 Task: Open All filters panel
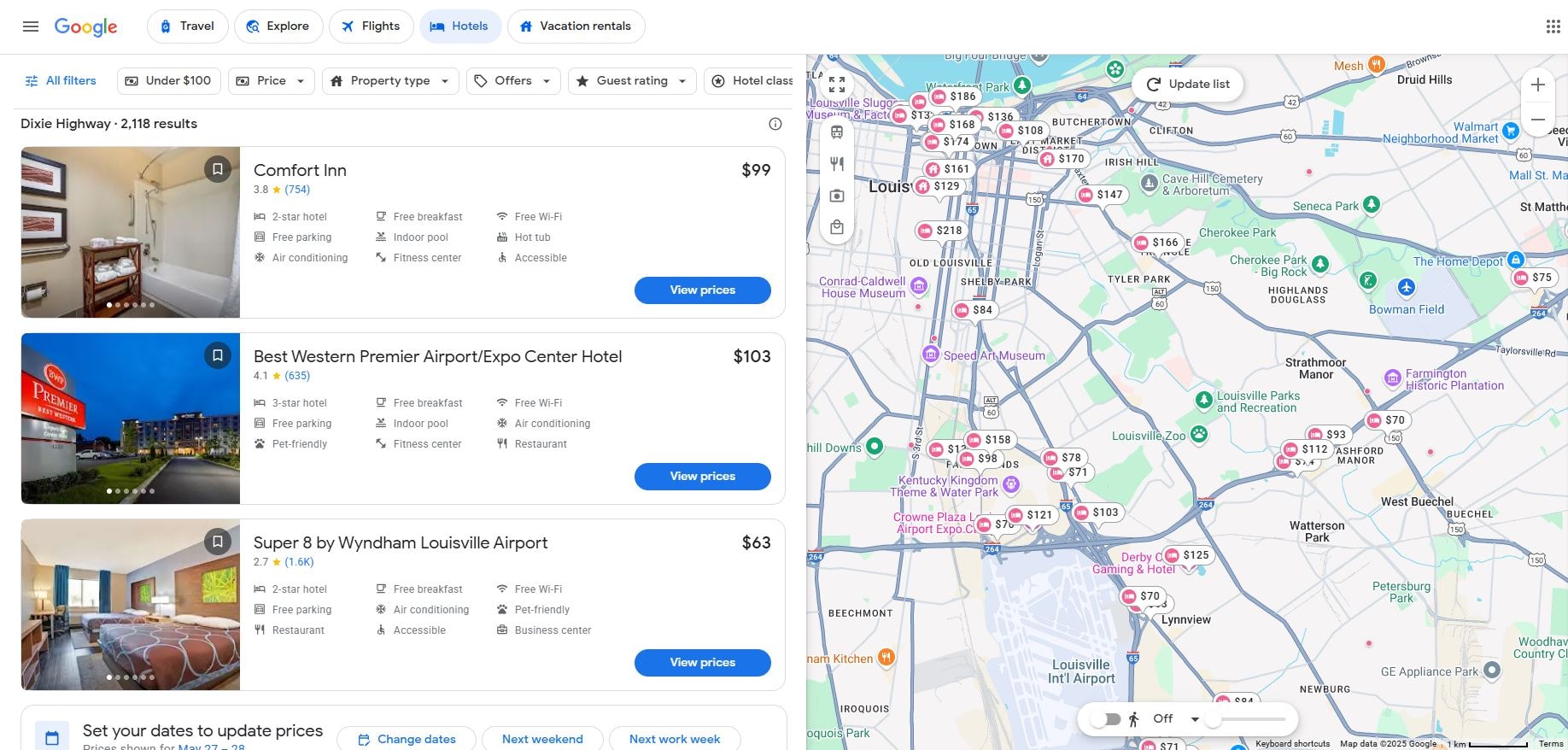[x=60, y=81]
